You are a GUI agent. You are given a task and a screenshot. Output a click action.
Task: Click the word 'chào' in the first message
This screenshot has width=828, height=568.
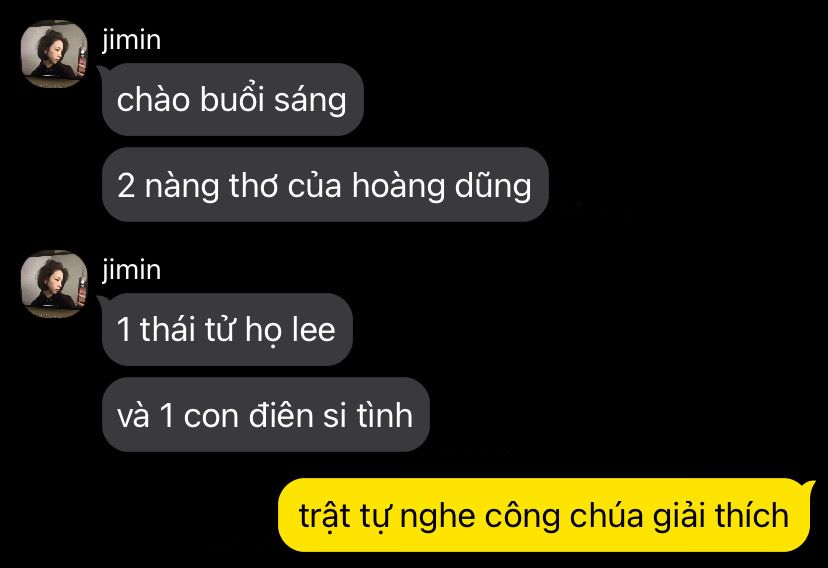153,99
